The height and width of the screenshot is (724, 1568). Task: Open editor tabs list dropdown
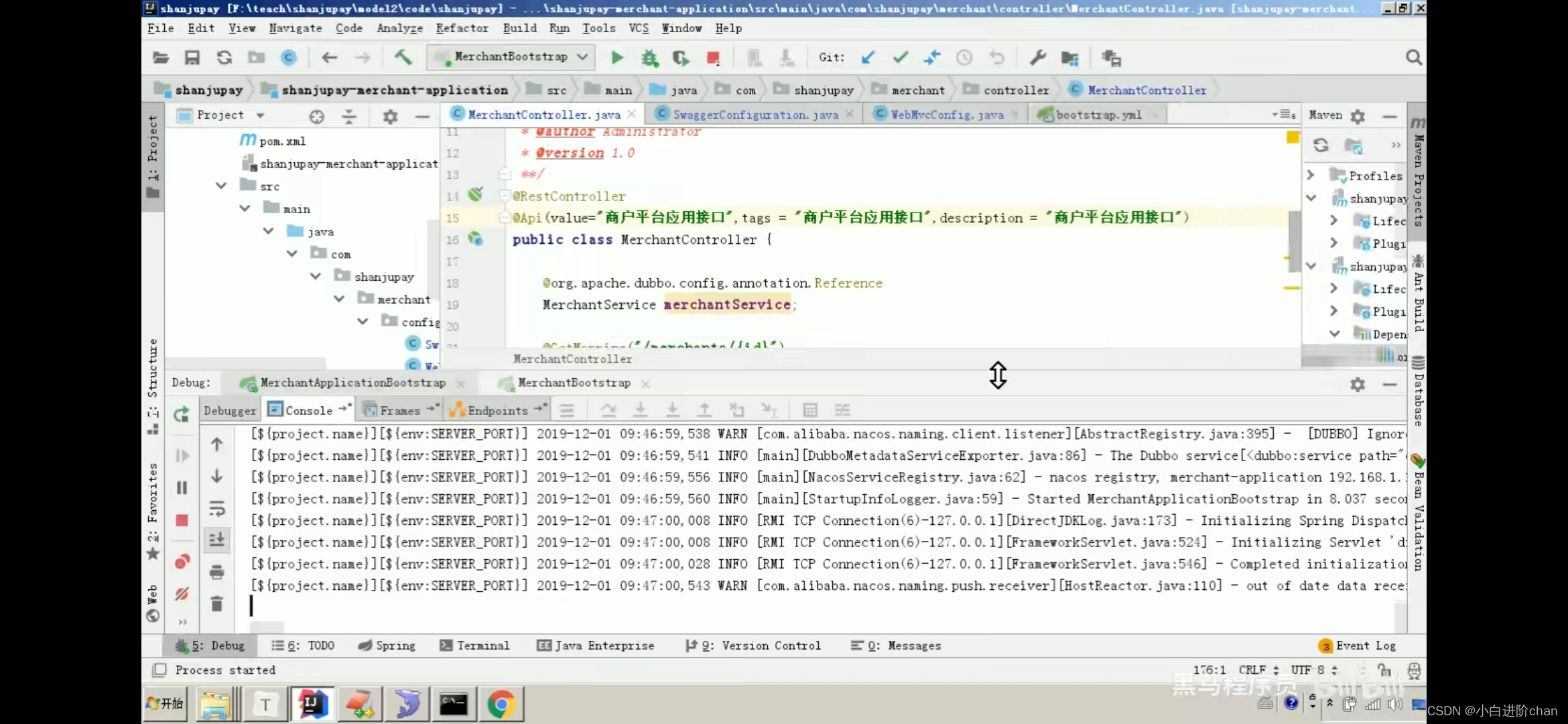(1284, 115)
